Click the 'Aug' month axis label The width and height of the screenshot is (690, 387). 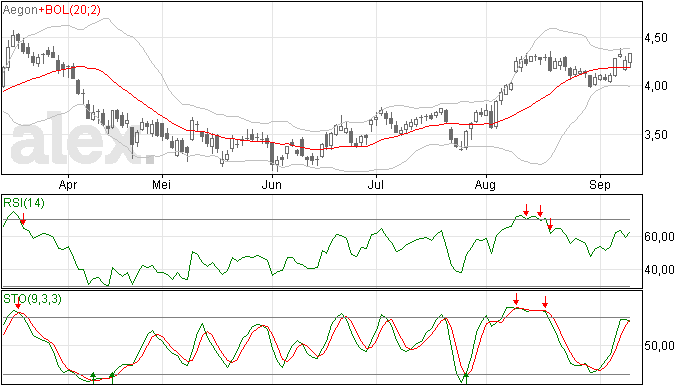click(x=485, y=185)
